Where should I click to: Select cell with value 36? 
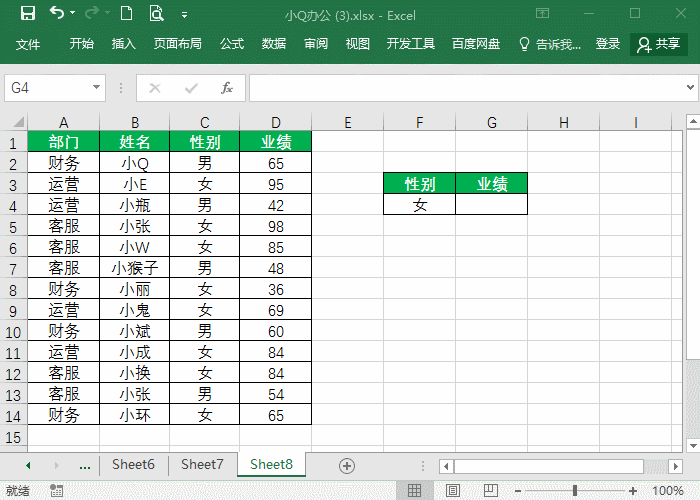(x=275, y=289)
